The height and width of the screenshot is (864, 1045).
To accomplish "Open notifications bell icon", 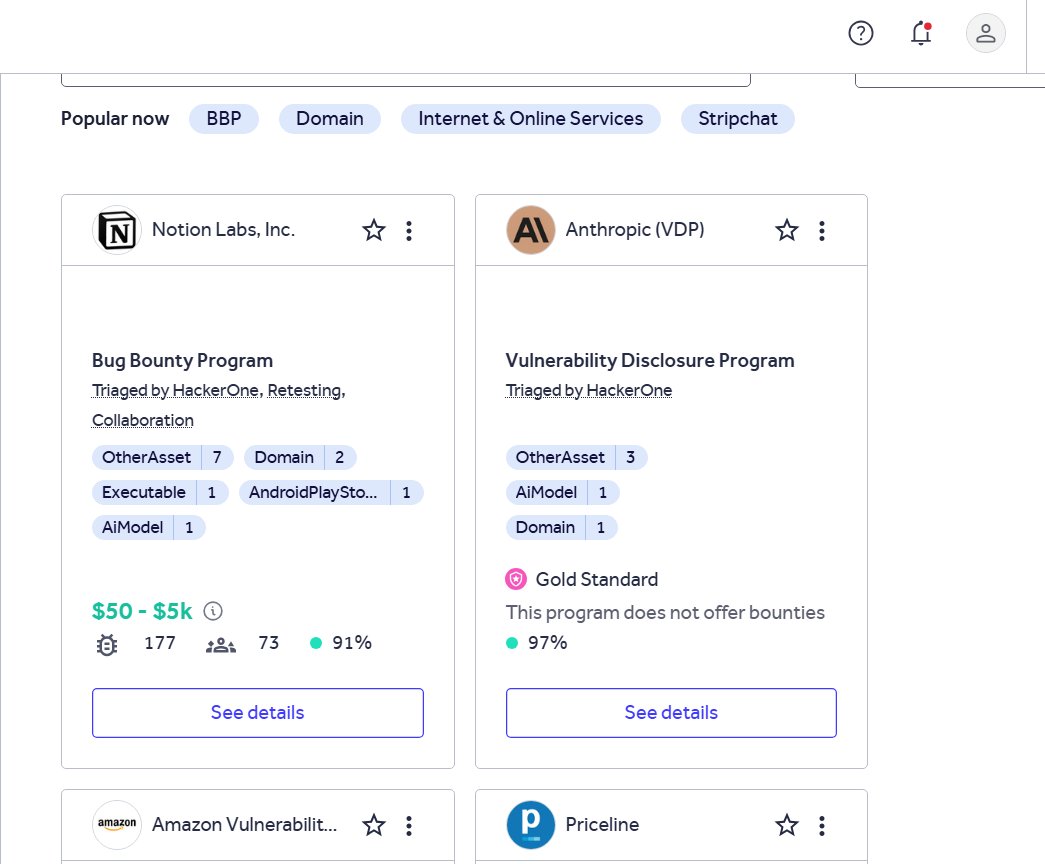I will [921, 33].
